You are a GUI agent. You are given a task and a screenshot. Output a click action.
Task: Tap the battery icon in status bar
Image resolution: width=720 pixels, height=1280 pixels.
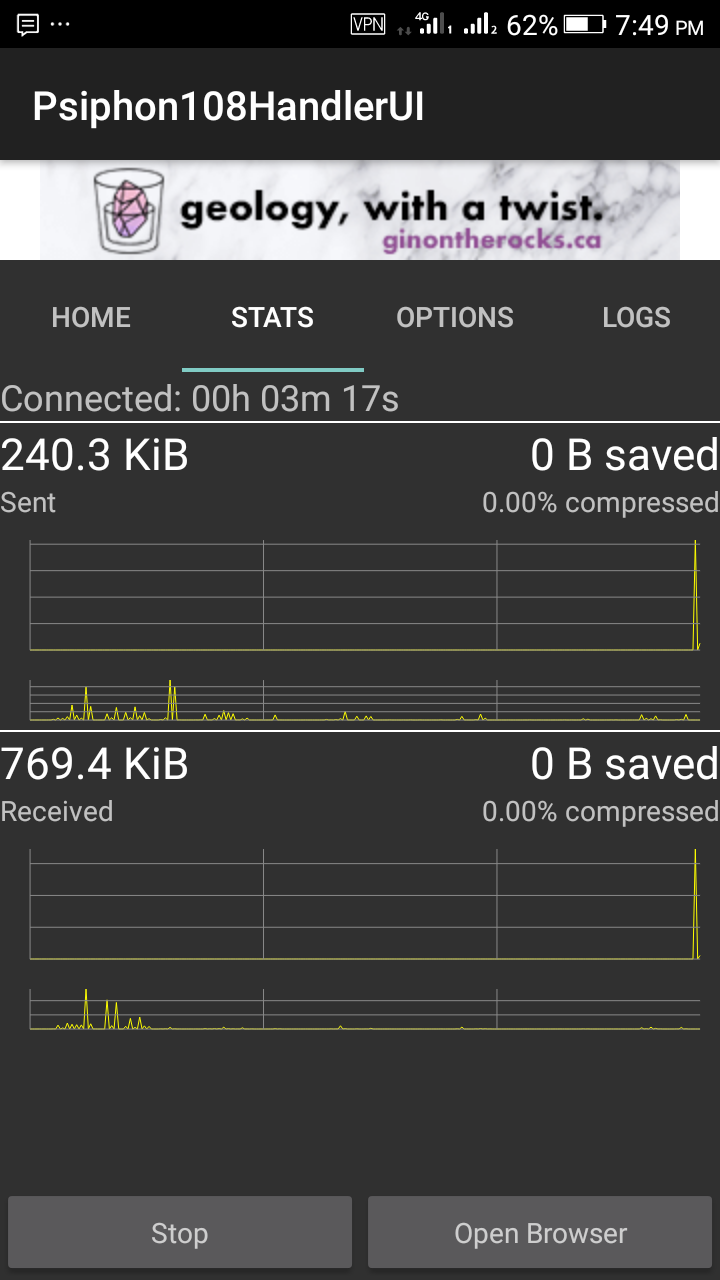click(x=585, y=24)
